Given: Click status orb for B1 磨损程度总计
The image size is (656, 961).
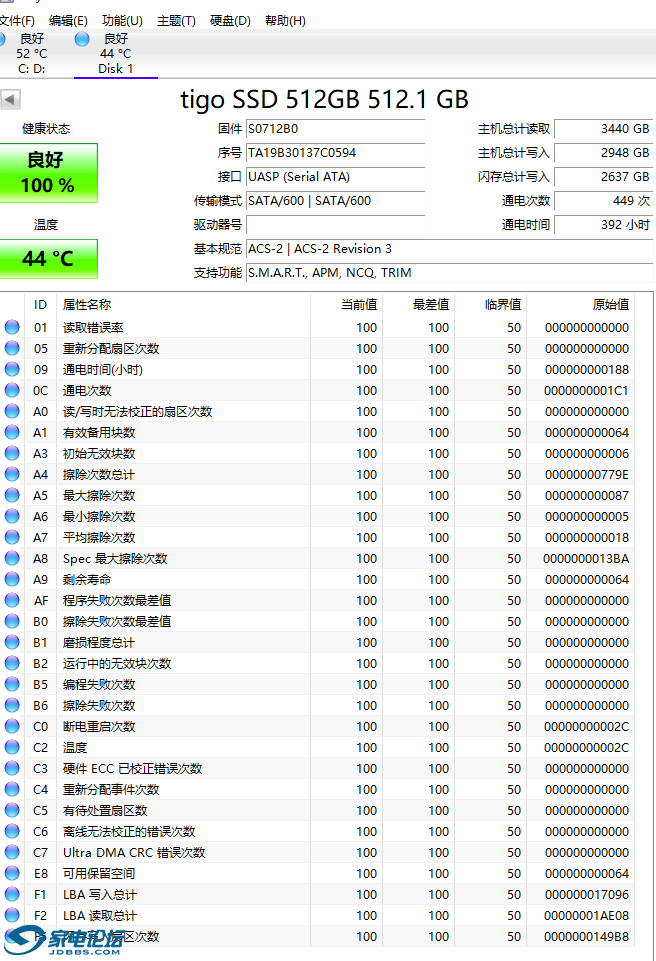Looking at the screenshot, I should [x=12, y=642].
